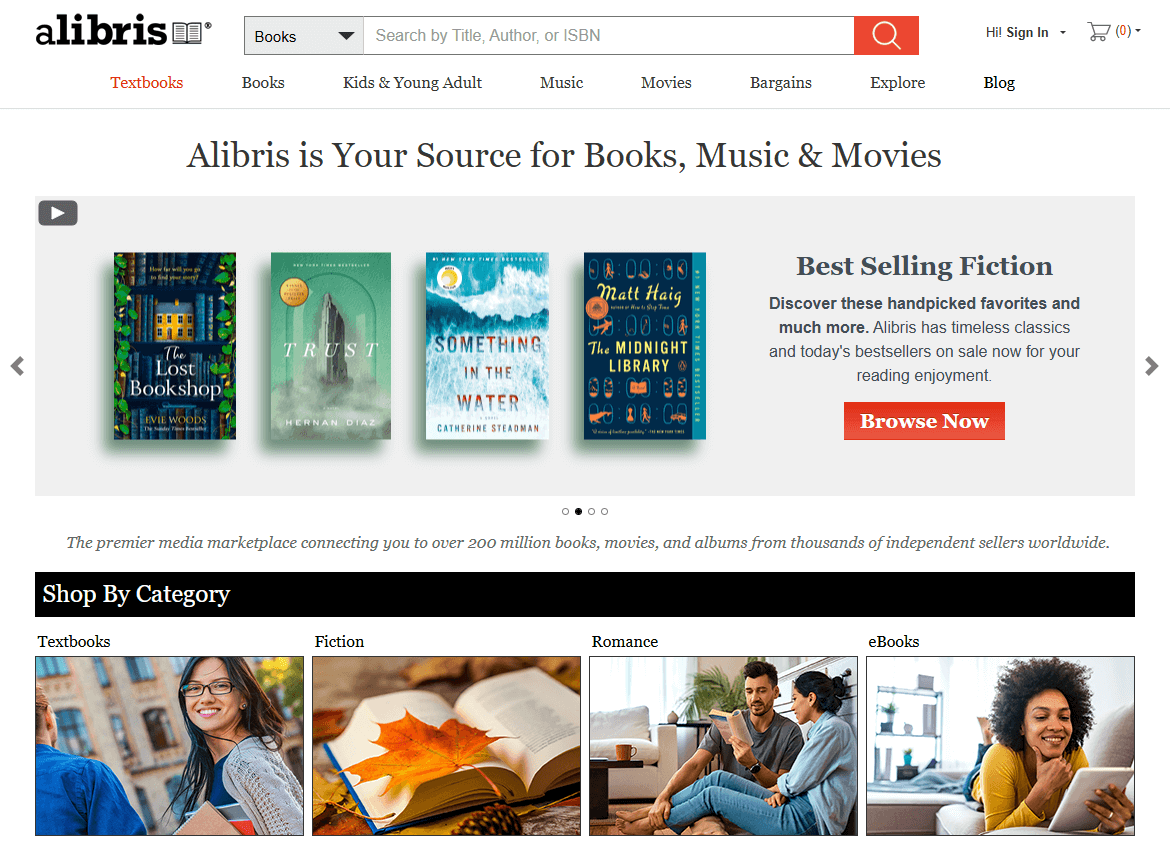
Task: Select the fourth carousel indicator dot
Action: (x=604, y=511)
